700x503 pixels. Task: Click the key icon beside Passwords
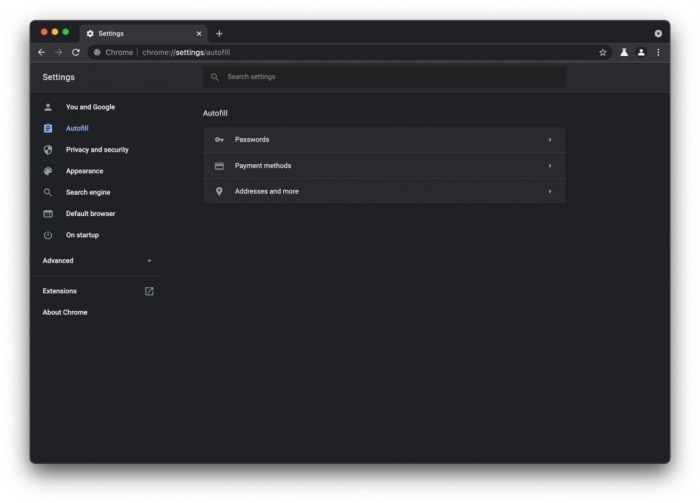[219, 140]
